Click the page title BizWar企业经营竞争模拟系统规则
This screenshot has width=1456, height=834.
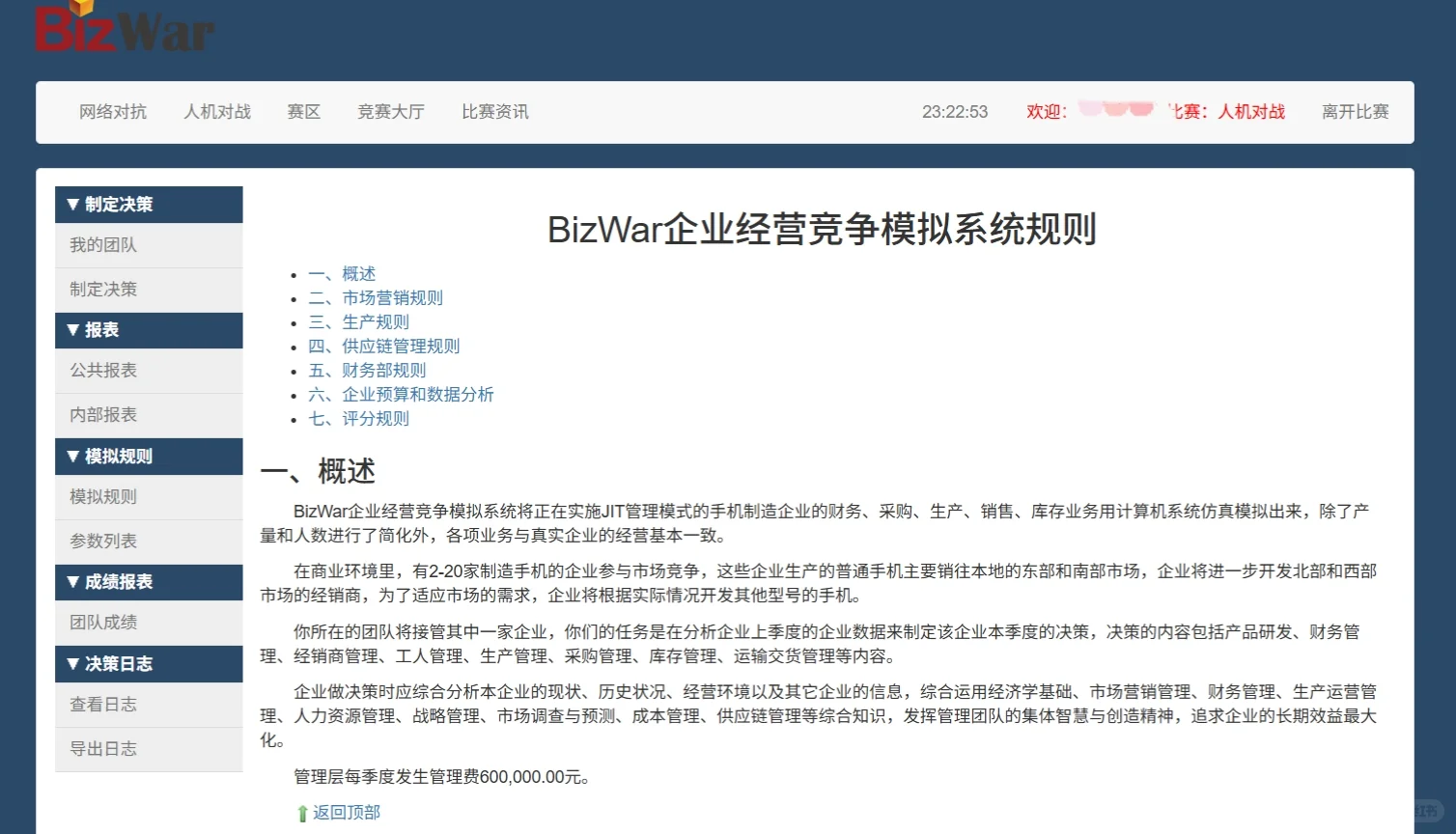pyautogui.click(x=822, y=230)
